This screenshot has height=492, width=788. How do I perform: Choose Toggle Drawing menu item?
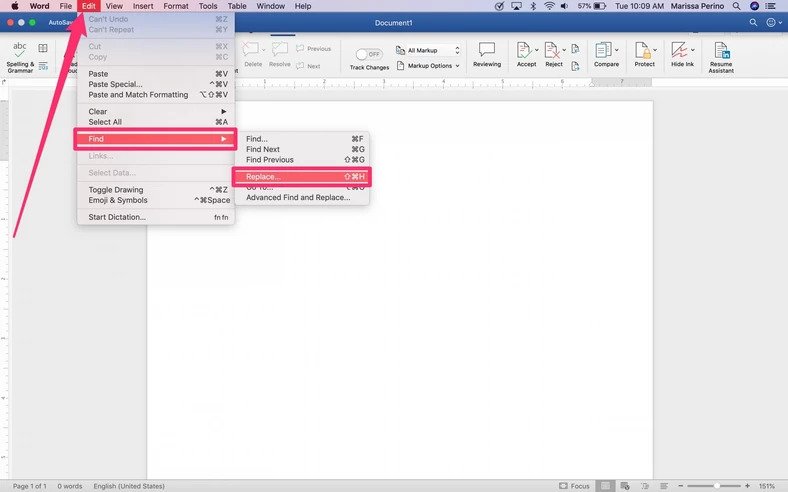156,189
